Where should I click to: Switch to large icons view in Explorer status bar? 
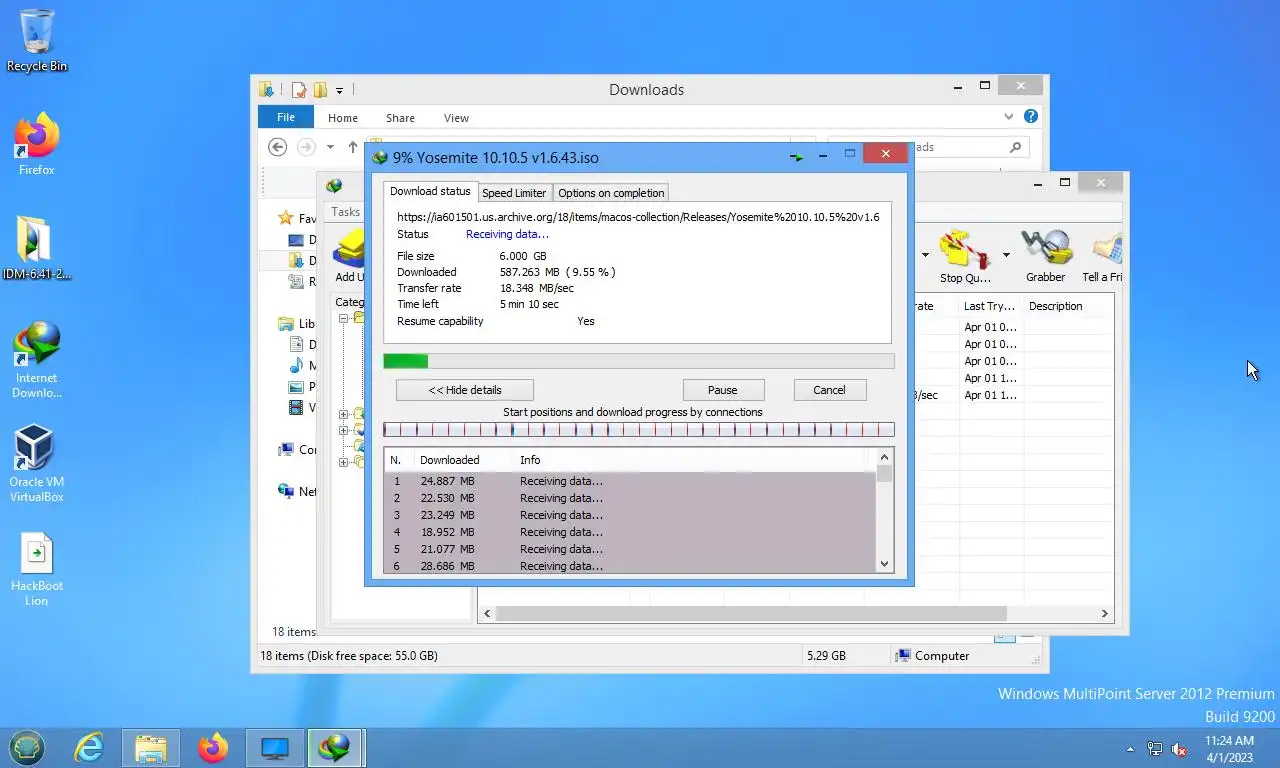[1027, 636]
